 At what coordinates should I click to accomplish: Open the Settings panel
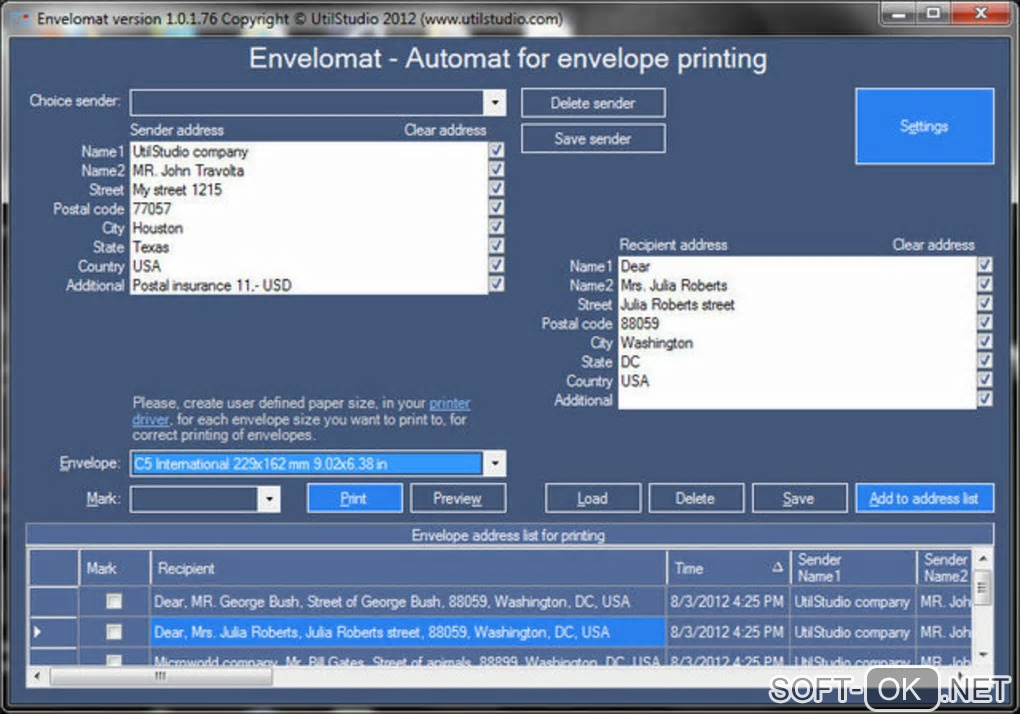tap(924, 126)
